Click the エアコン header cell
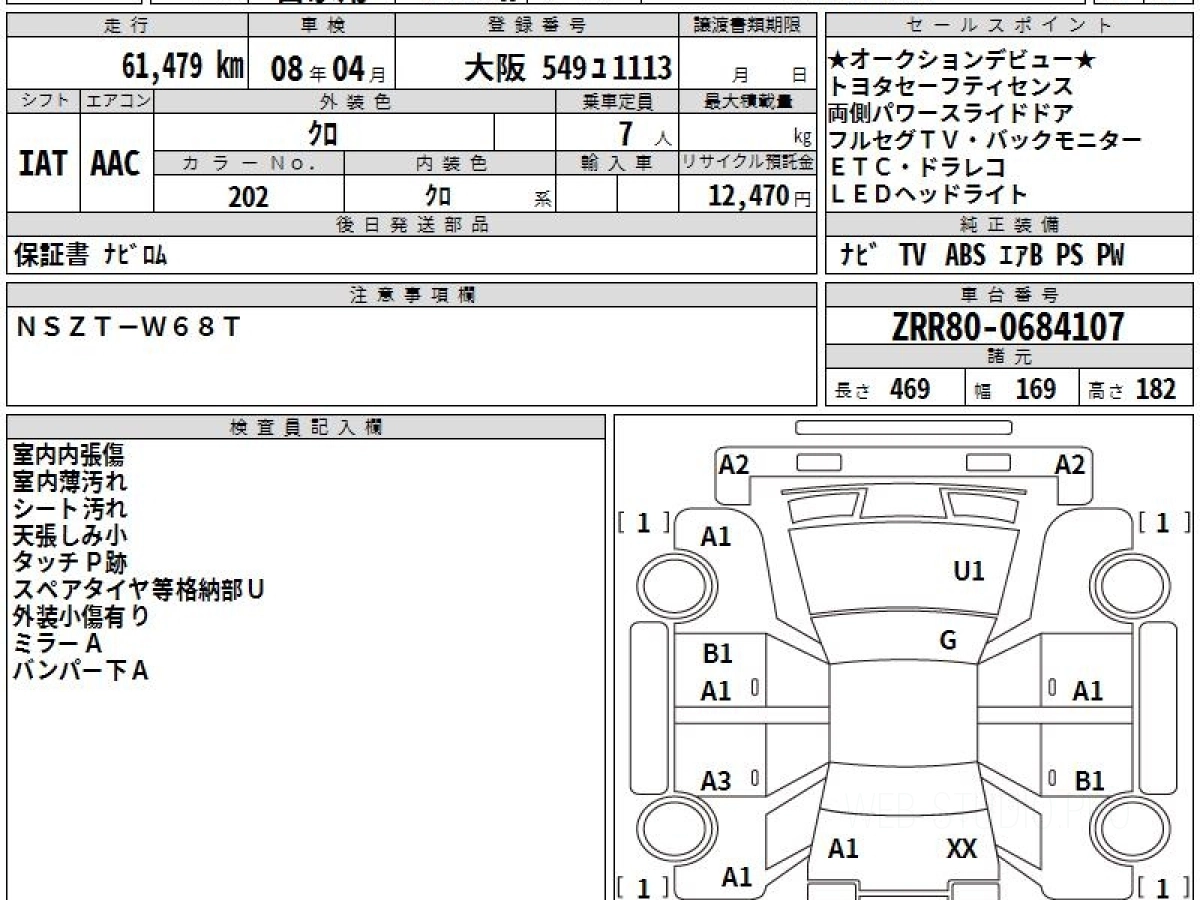This screenshot has width=1200, height=900. coord(117,101)
